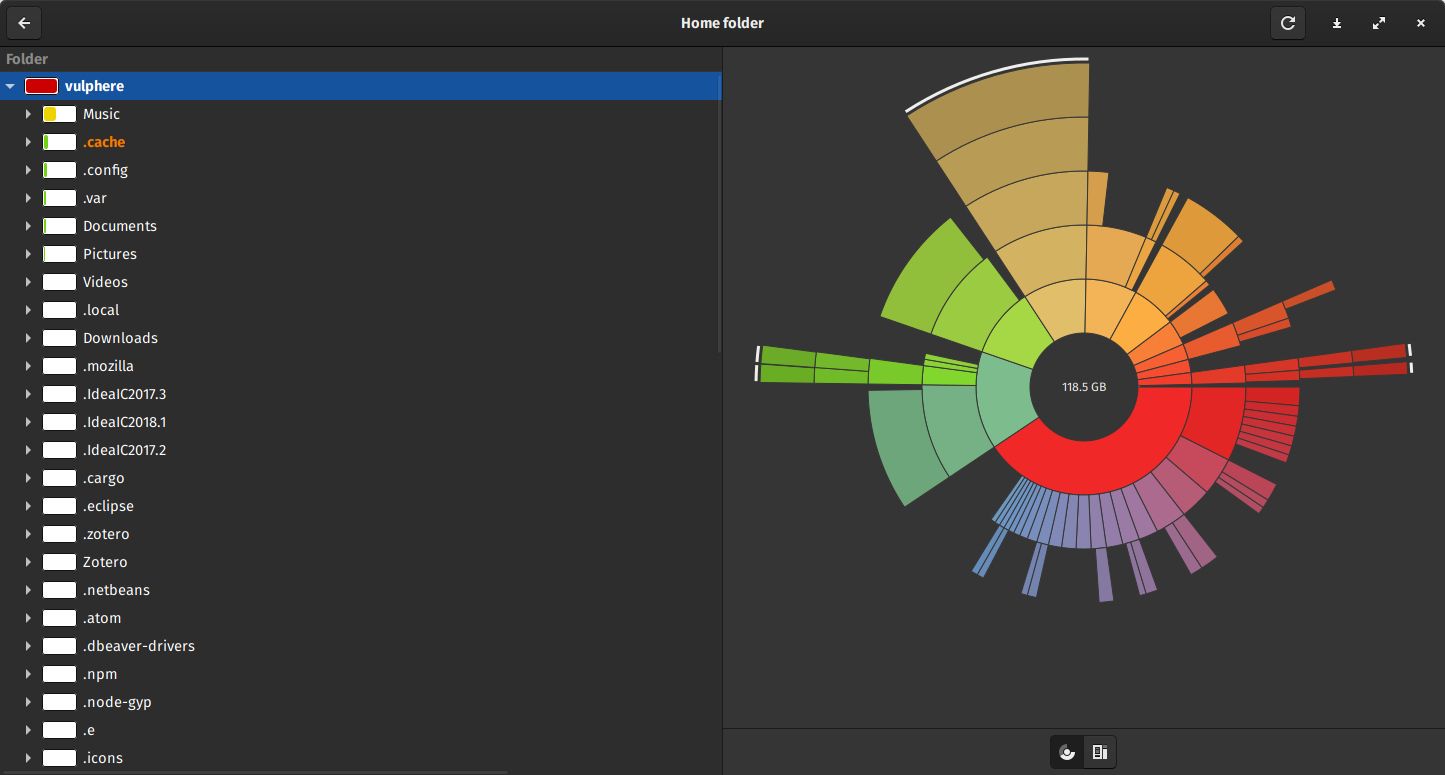Select the .dbeaver-drivers folder row
Screen dimensions: 1445x775
click(138, 646)
